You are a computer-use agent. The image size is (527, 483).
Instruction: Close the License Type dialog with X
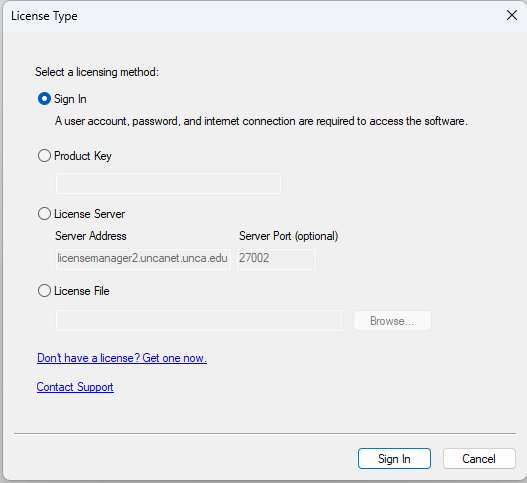click(512, 15)
